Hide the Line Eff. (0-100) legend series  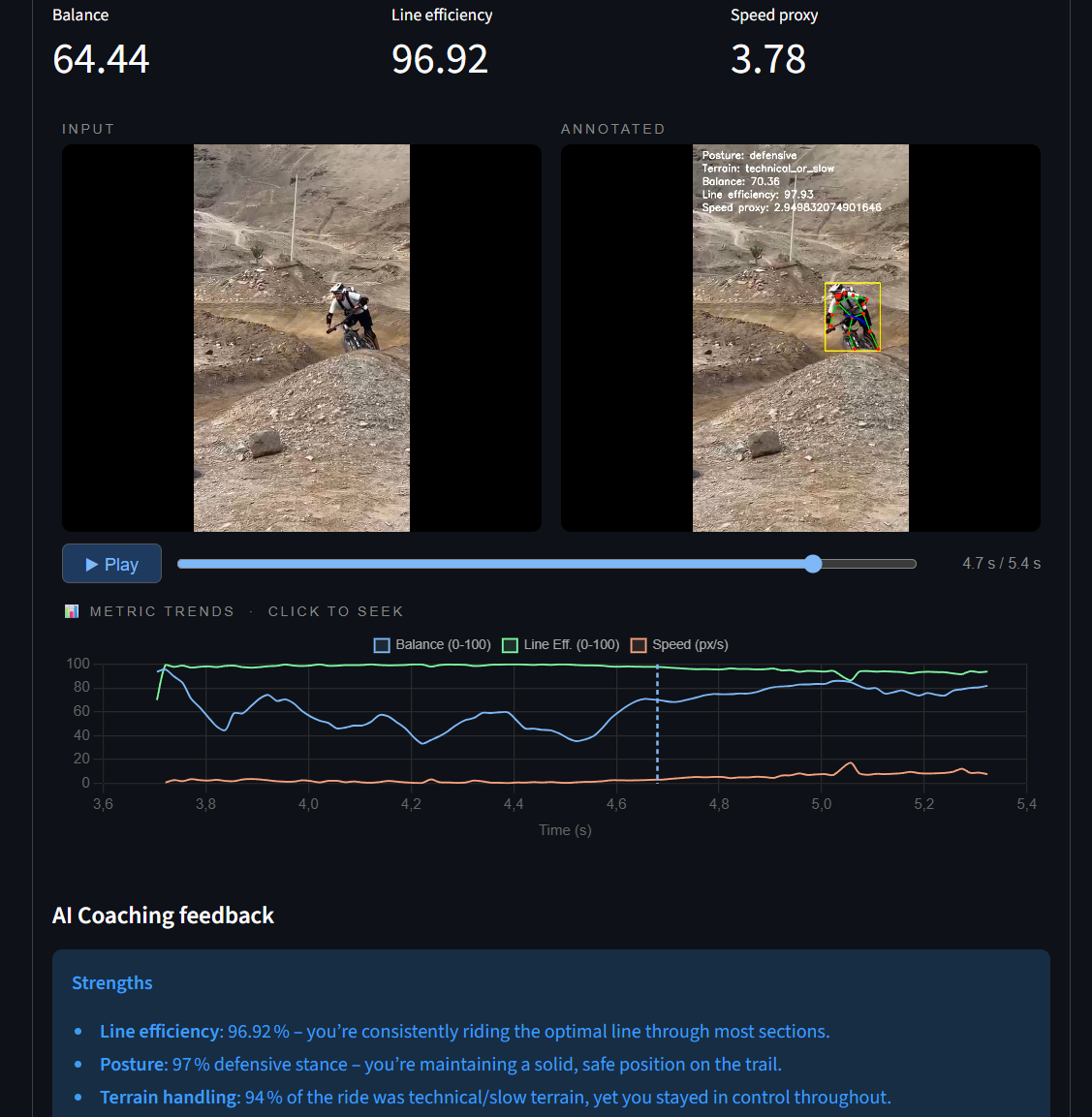point(561,645)
